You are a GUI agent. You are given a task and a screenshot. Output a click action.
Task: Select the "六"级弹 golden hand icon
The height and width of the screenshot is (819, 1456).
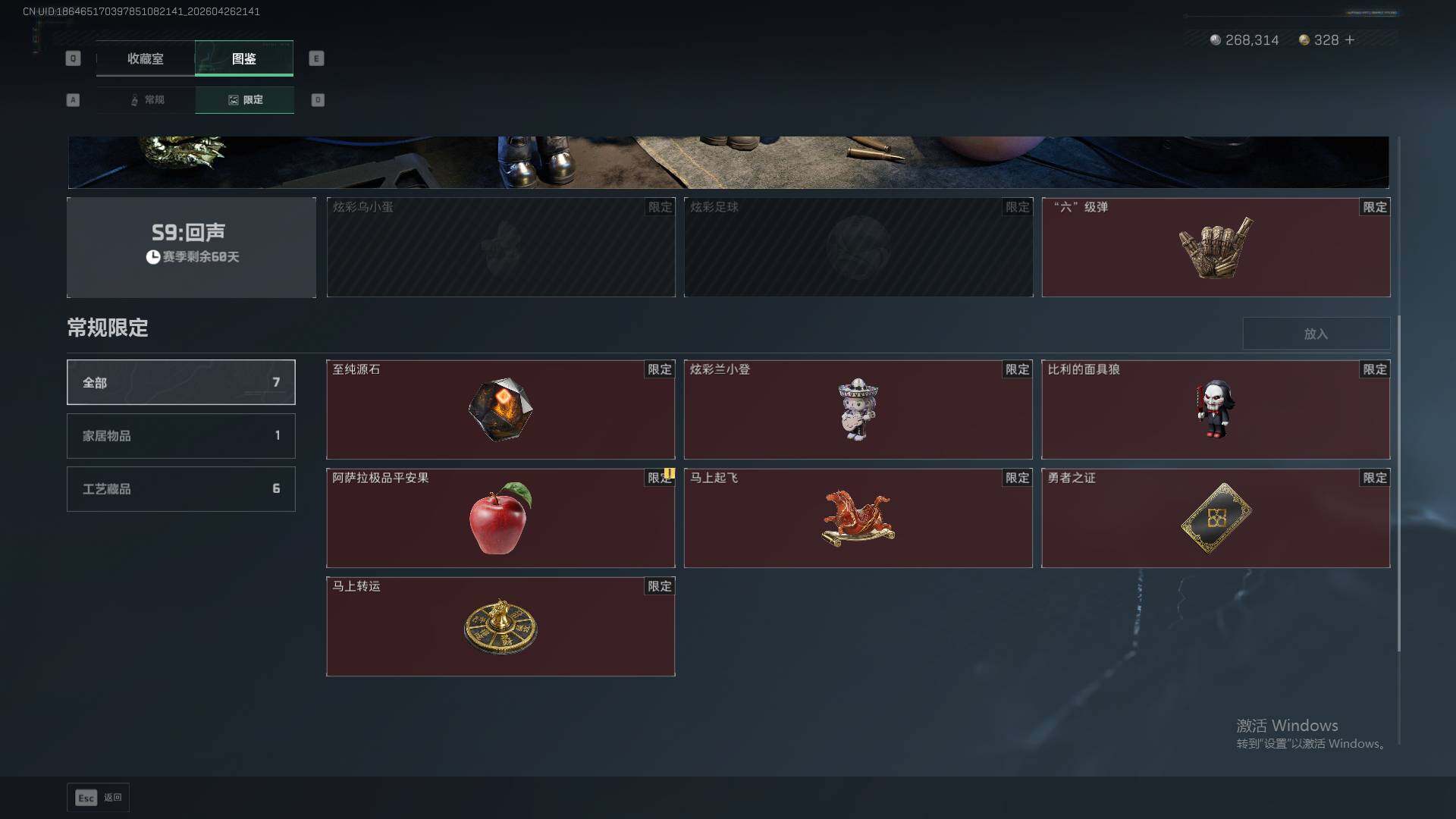pos(1216,248)
